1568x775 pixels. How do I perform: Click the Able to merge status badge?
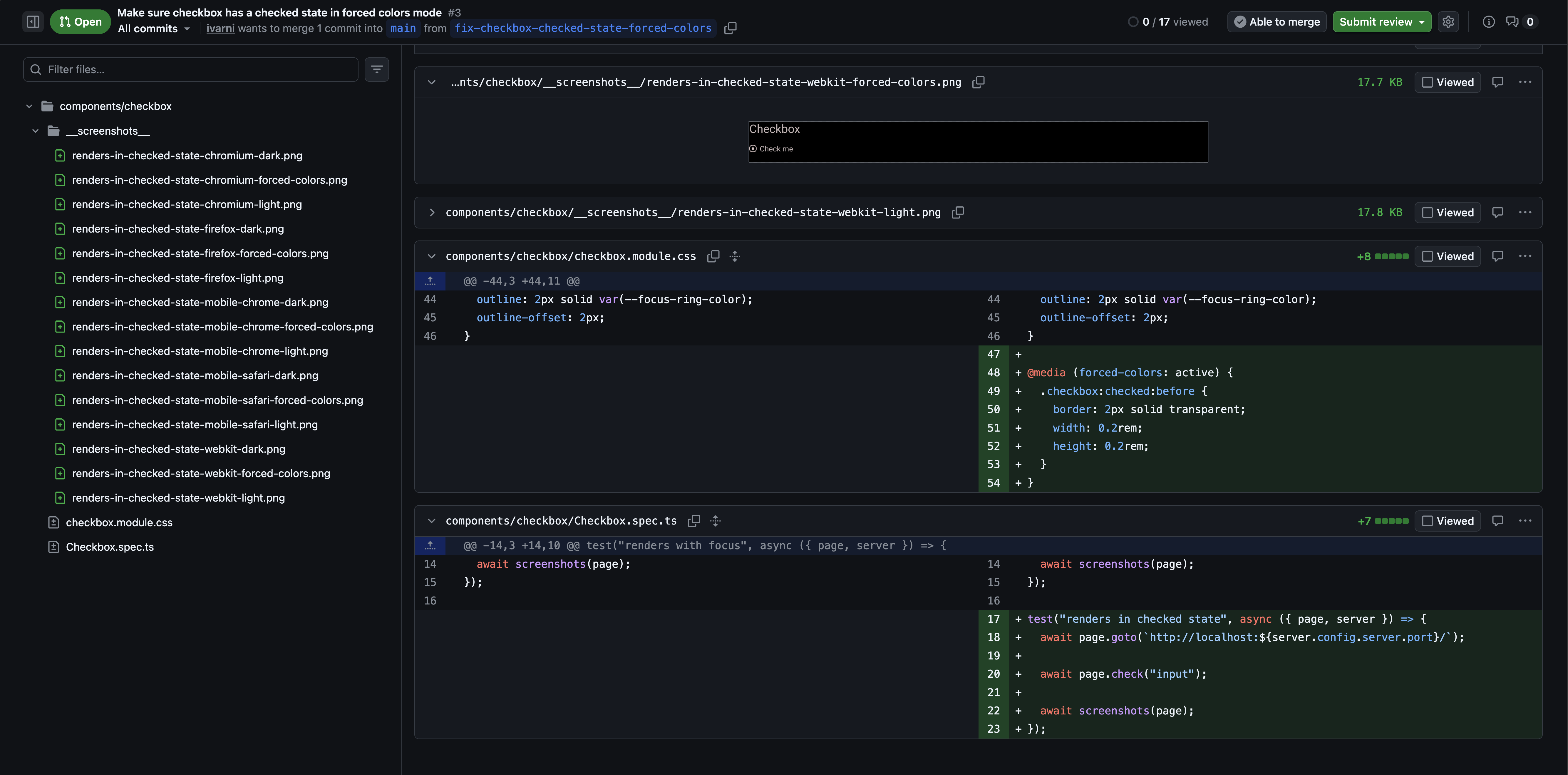[x=1276, y=22]
